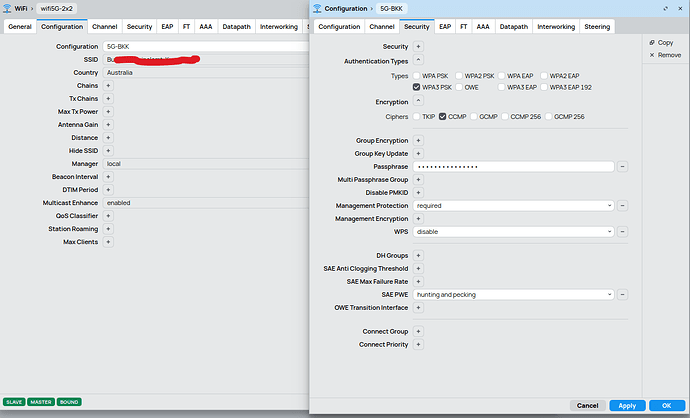Enable the WPA PSK checkbox
The width and height of the screenshot is (690, 418).
point(416,76)
